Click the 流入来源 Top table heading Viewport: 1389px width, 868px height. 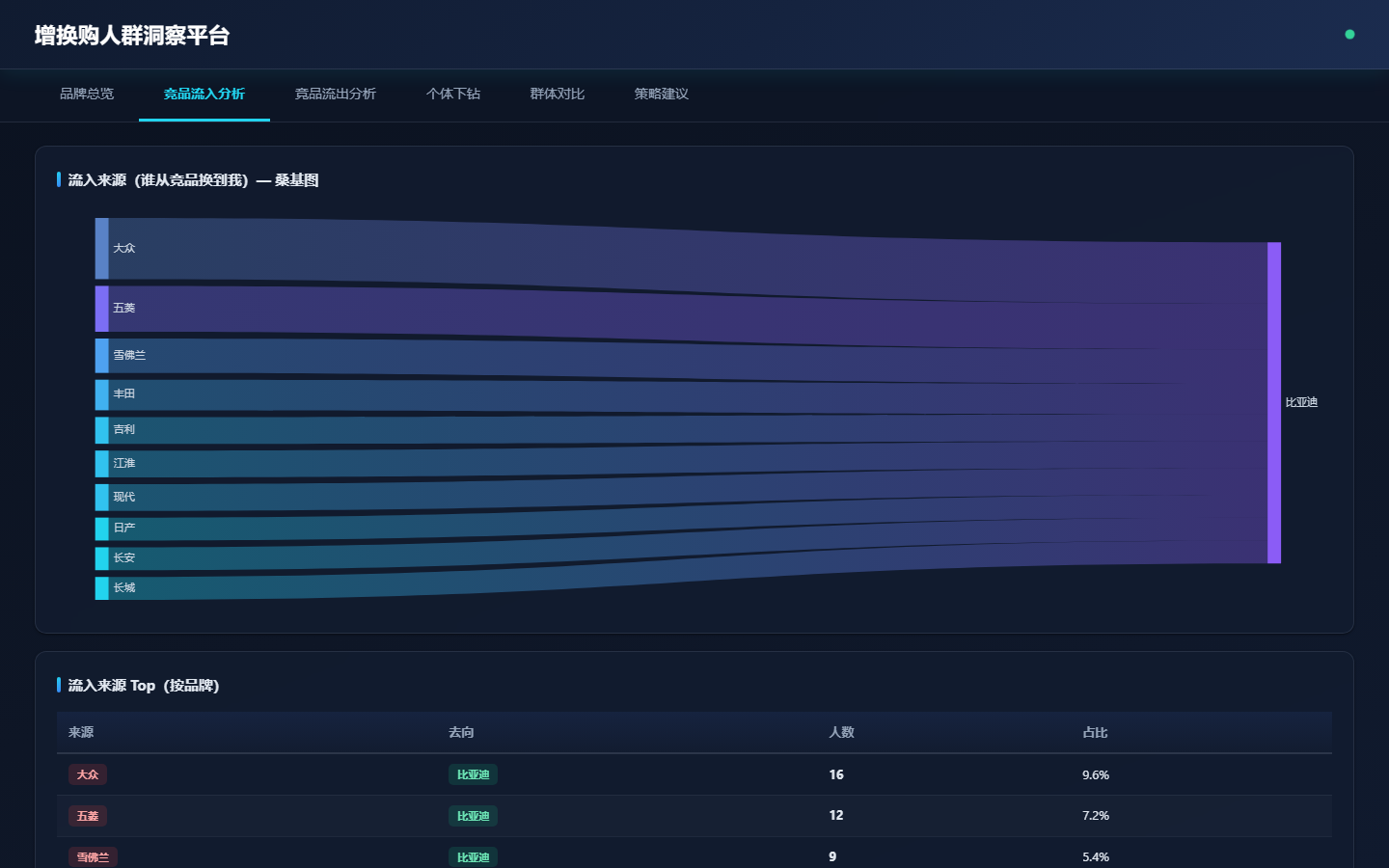144,686
